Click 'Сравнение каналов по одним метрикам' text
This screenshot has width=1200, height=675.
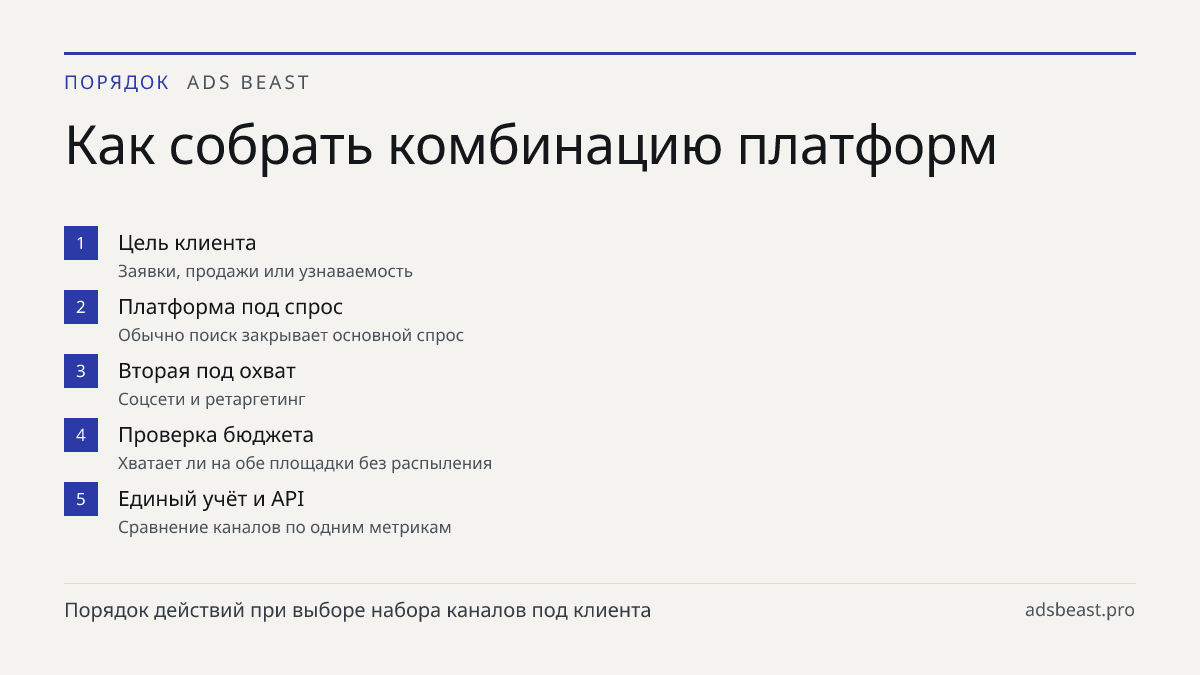coord(285,527)
